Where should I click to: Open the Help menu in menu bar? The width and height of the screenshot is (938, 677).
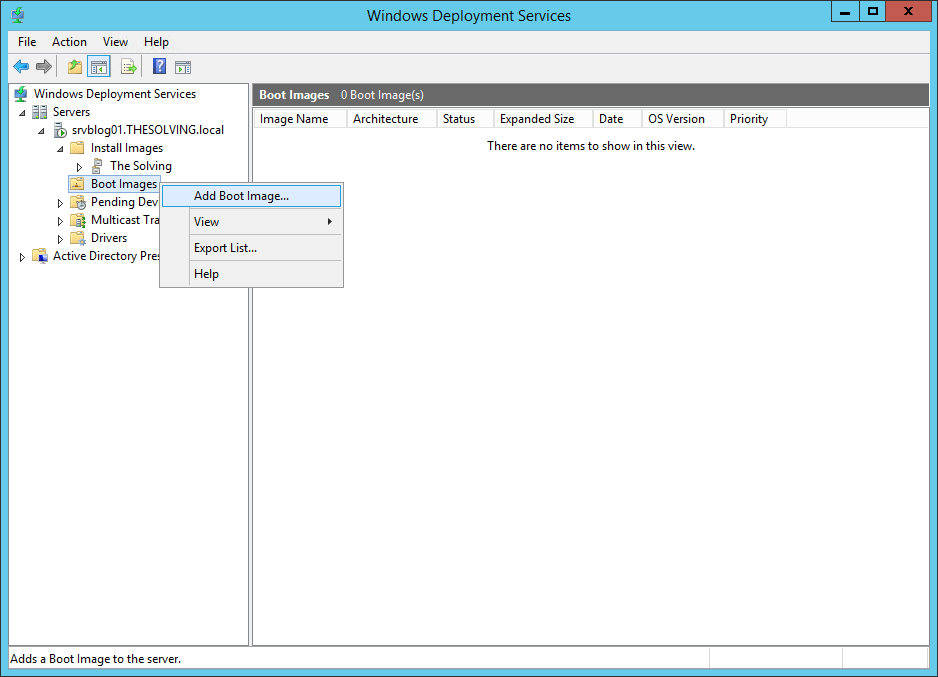(x=156, y=42)
